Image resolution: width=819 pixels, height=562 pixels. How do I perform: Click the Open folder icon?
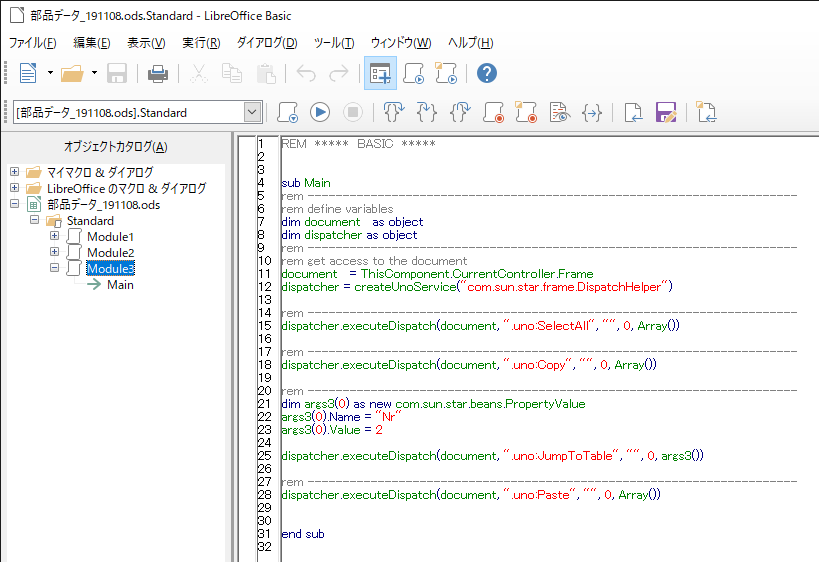tap(72, 73)
